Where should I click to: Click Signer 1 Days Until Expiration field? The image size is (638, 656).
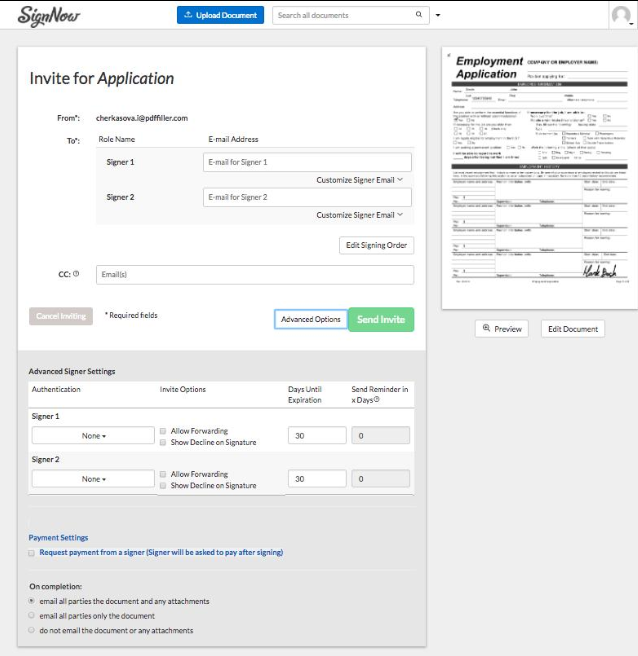click(x=317, y=436)
